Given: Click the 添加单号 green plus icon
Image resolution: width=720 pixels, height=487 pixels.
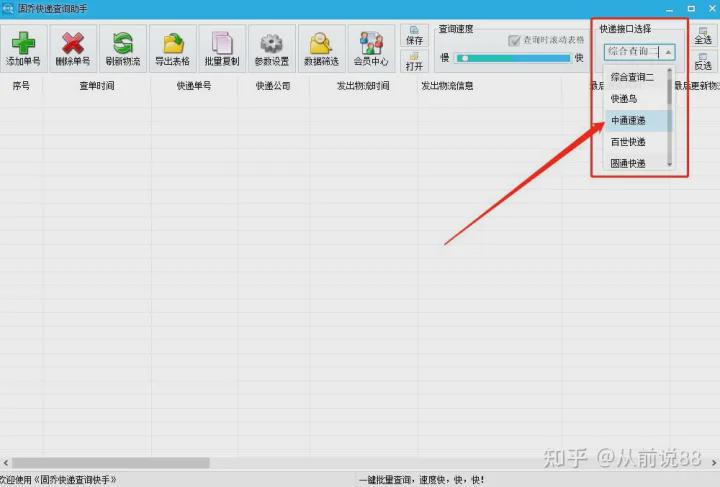Looking at the screenshot, I should coord(23,48).
